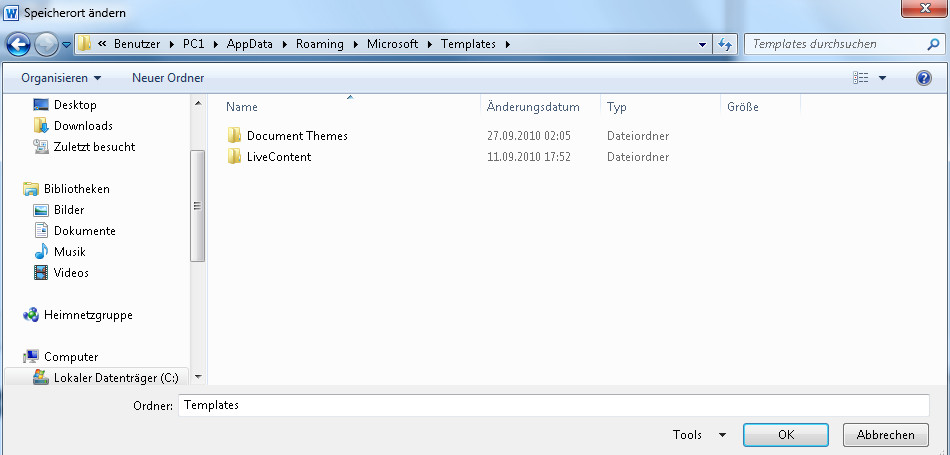Viewport: 950px width, 455px height.
Task: Open Zuletzt besucht in navigation pane
Action: coord(95,147)
